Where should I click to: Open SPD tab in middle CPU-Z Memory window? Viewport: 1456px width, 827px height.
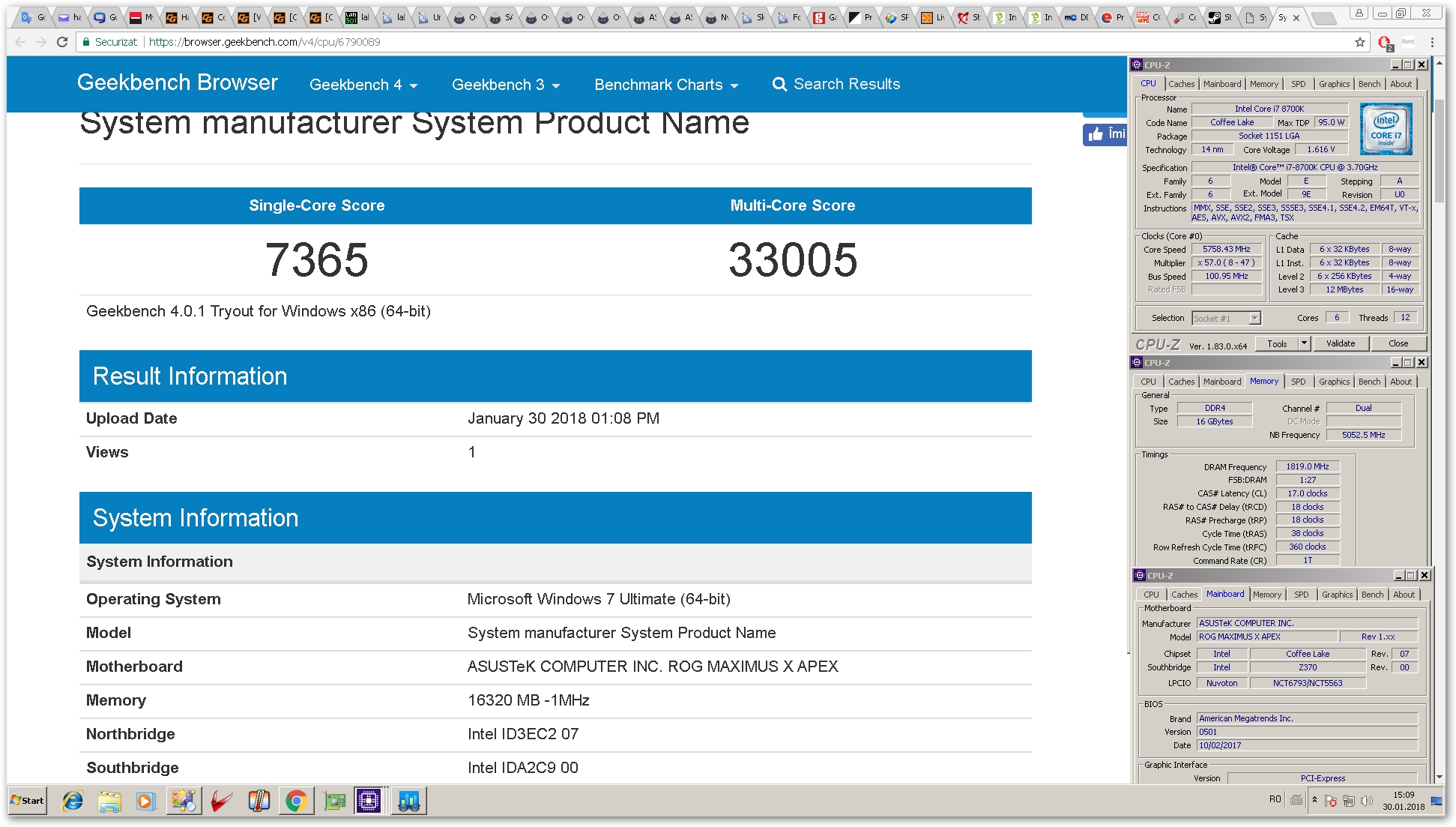click(1299, 382)
